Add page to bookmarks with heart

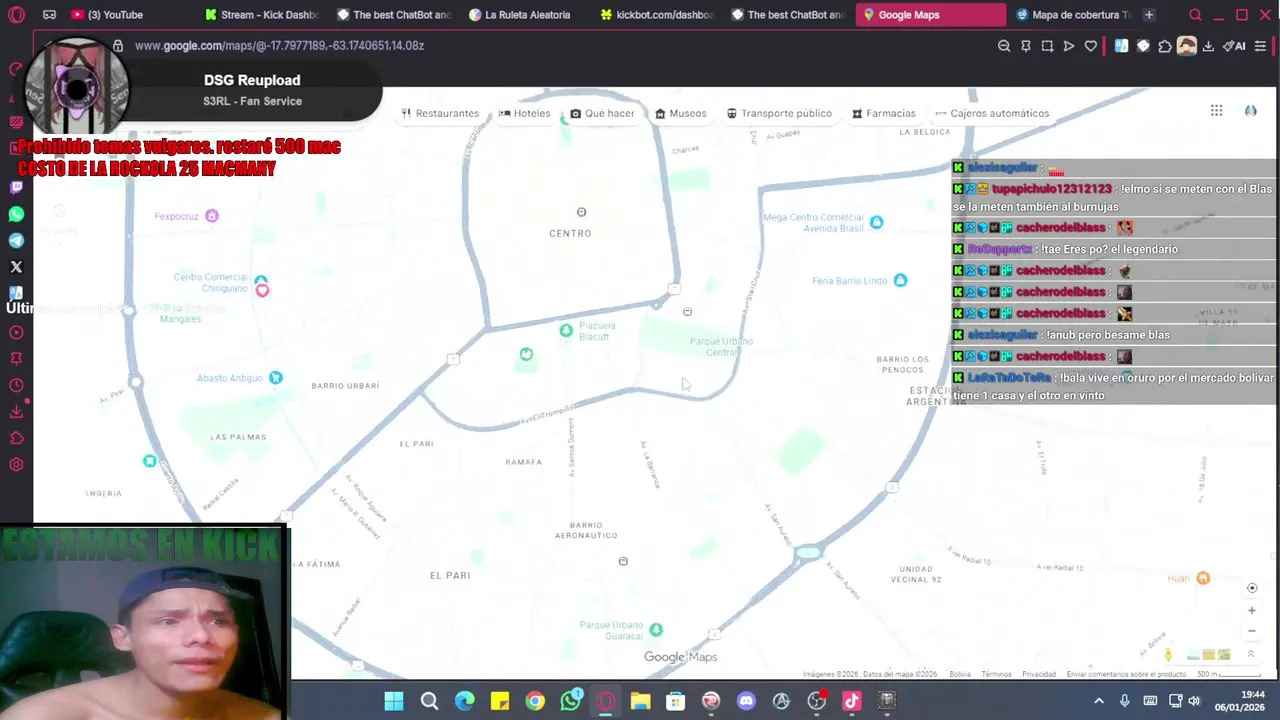coord(1090,46)
